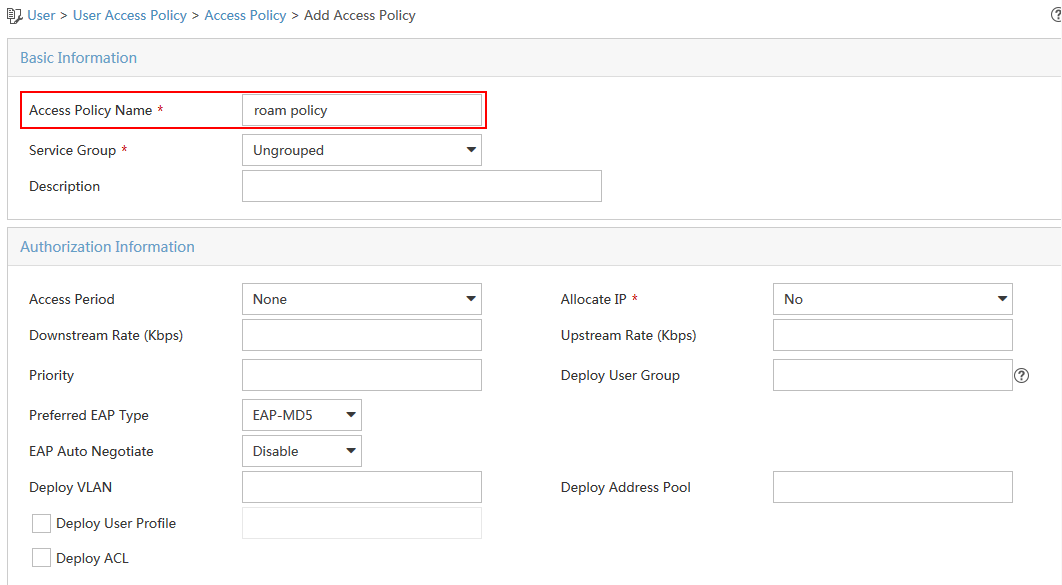This screenshot has height=585, width=1062.
Task: Focus the Priority input field
Action: coord(362,375)
